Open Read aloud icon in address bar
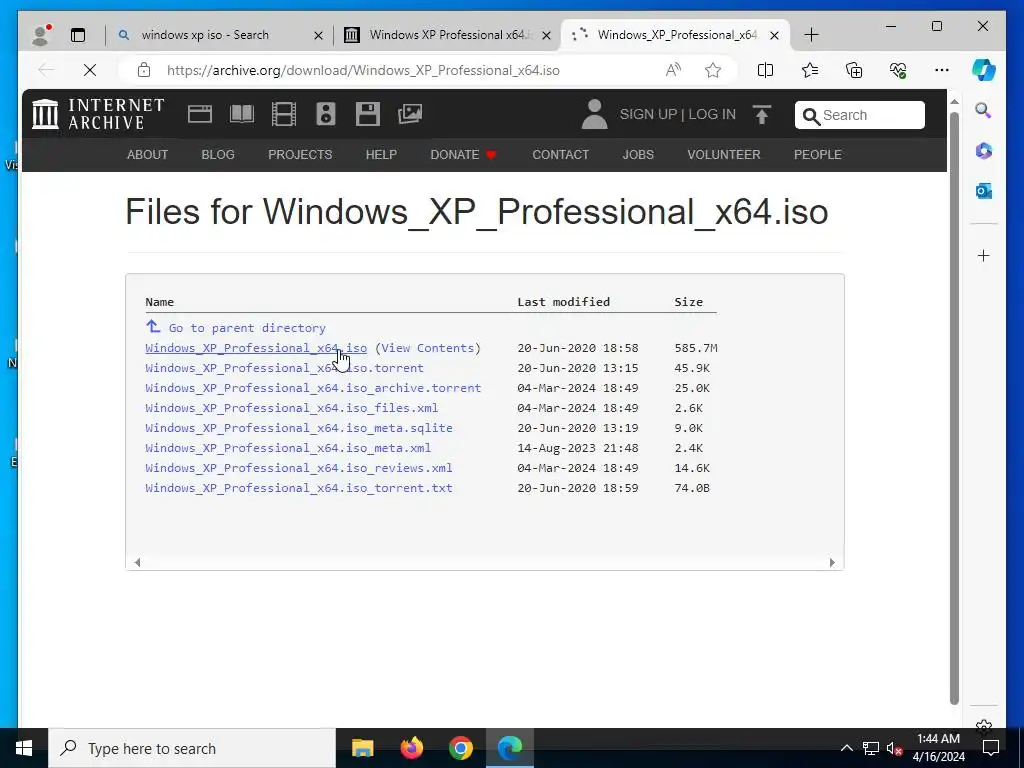Image resolution: width=1024 pixels, height=768 pixels. coord(673,70)
